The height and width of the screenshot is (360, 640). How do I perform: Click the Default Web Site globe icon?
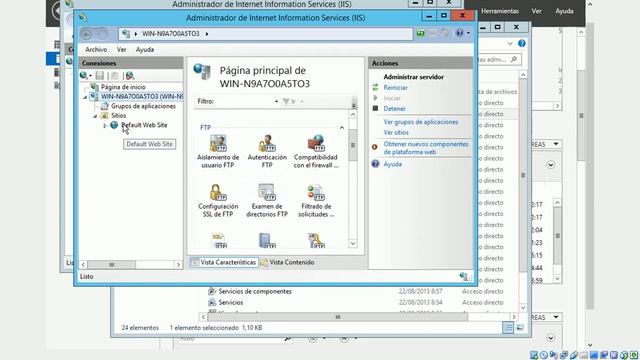point(114,125)
